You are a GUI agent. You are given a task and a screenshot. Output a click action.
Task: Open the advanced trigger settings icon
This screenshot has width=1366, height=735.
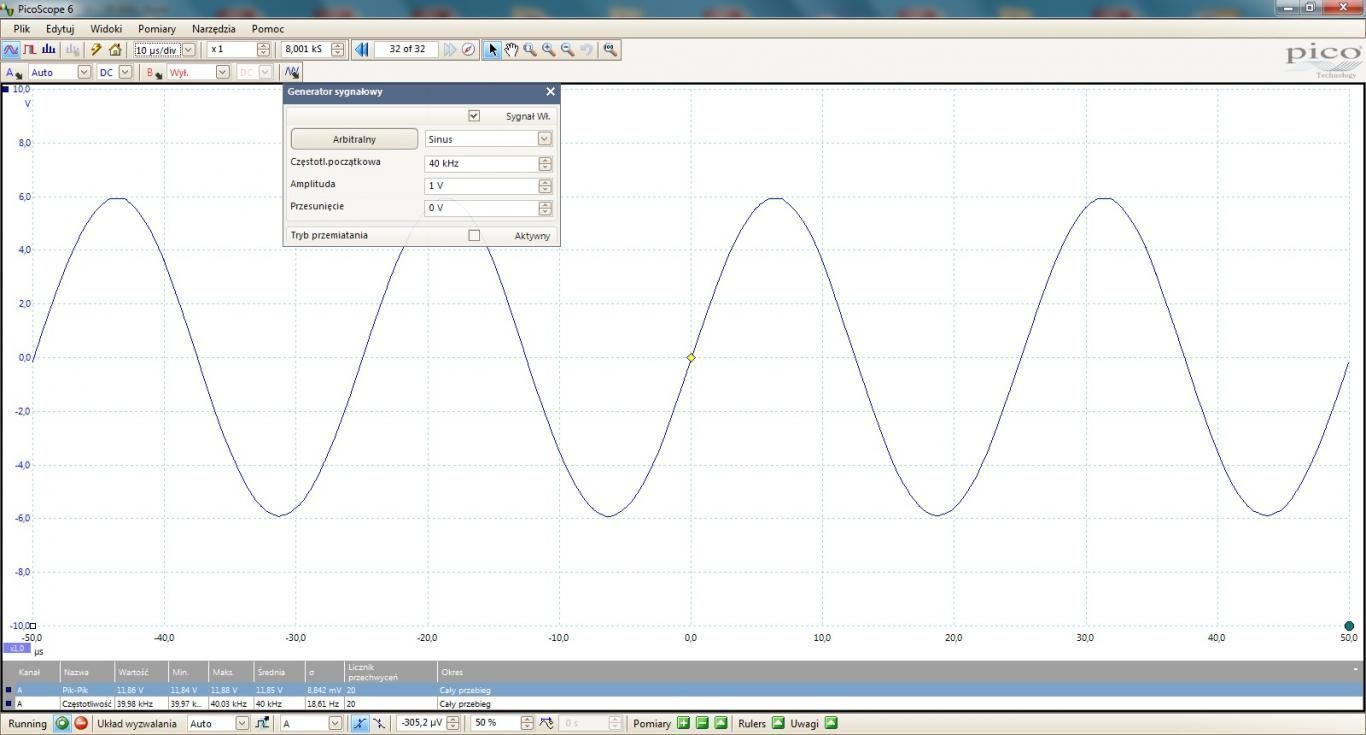click(x=262, y=723)
